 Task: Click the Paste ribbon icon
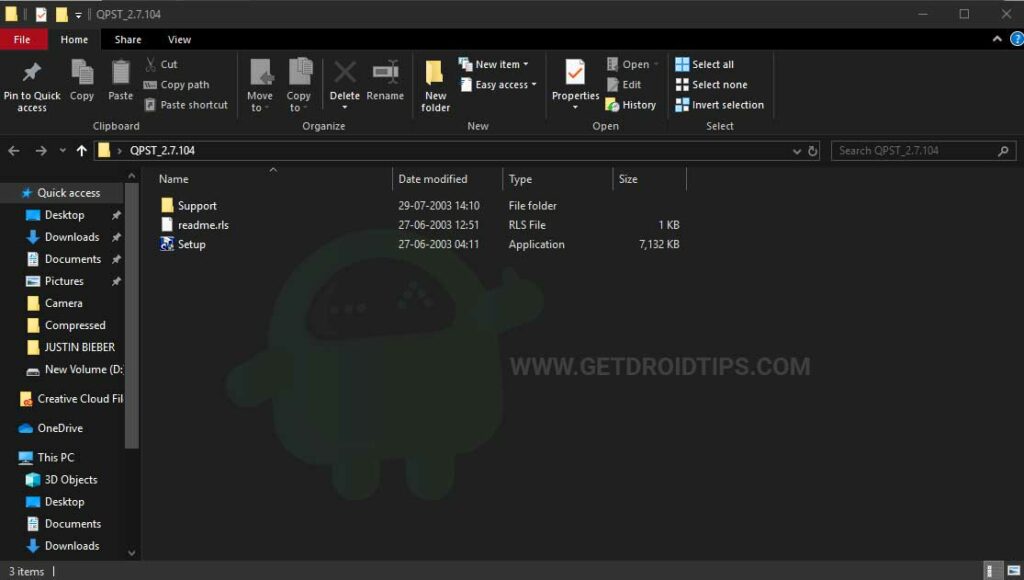[120, 72]
